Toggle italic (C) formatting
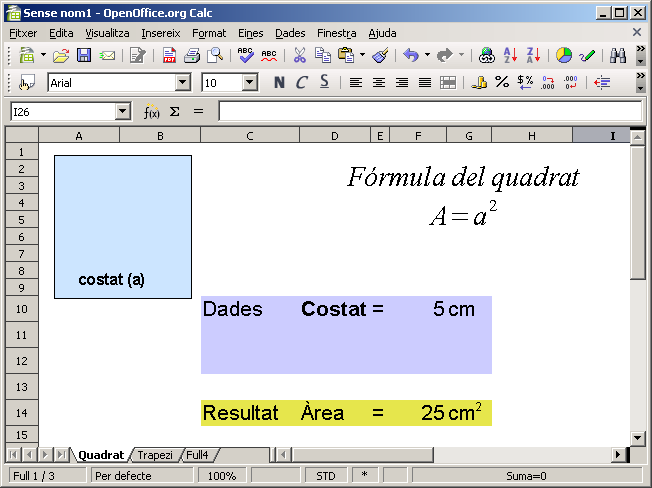This screenshot has width=652, height=488. tap(301, 83)
